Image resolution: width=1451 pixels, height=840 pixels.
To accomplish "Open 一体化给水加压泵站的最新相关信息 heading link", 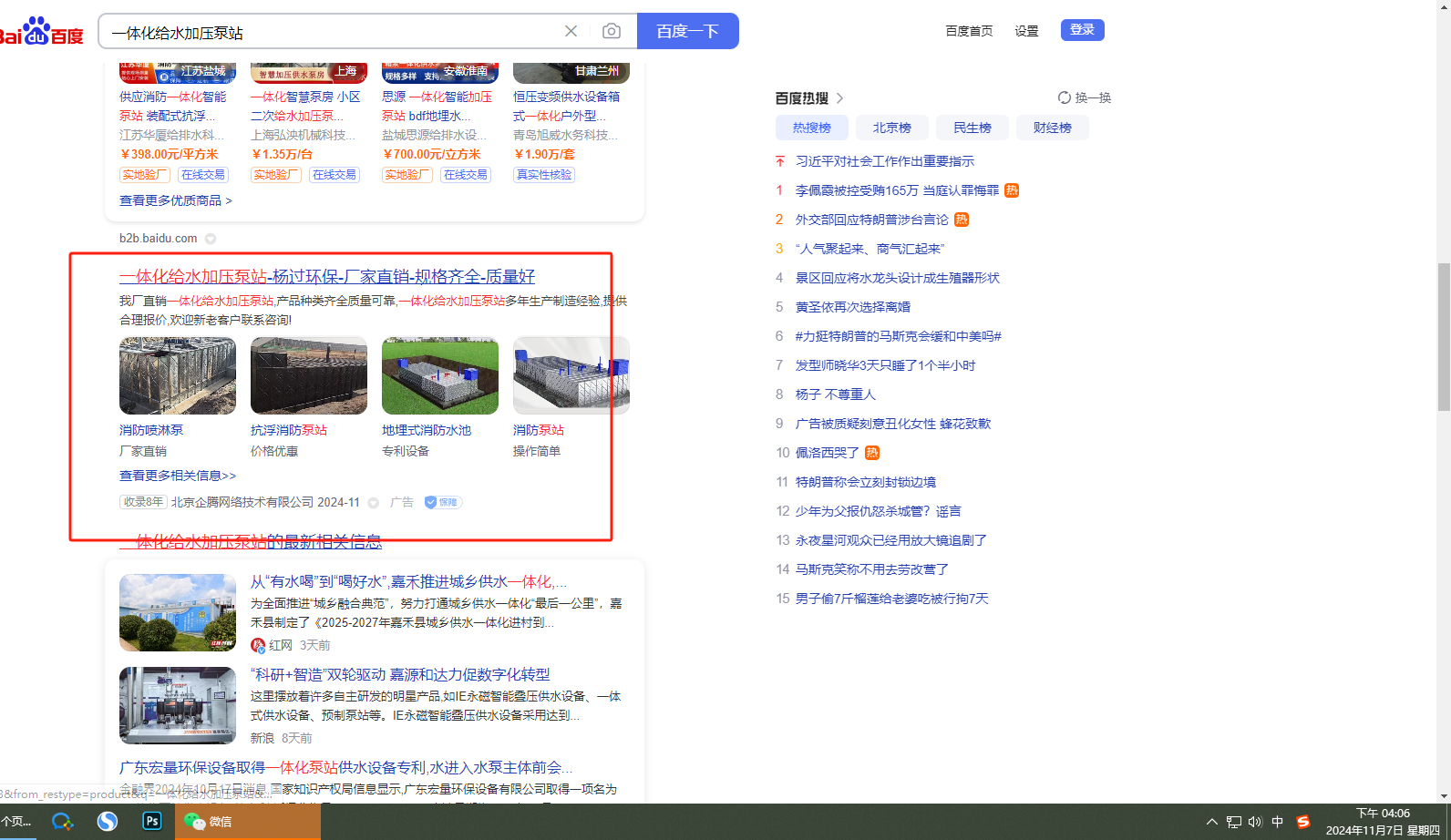I will 251,542.
